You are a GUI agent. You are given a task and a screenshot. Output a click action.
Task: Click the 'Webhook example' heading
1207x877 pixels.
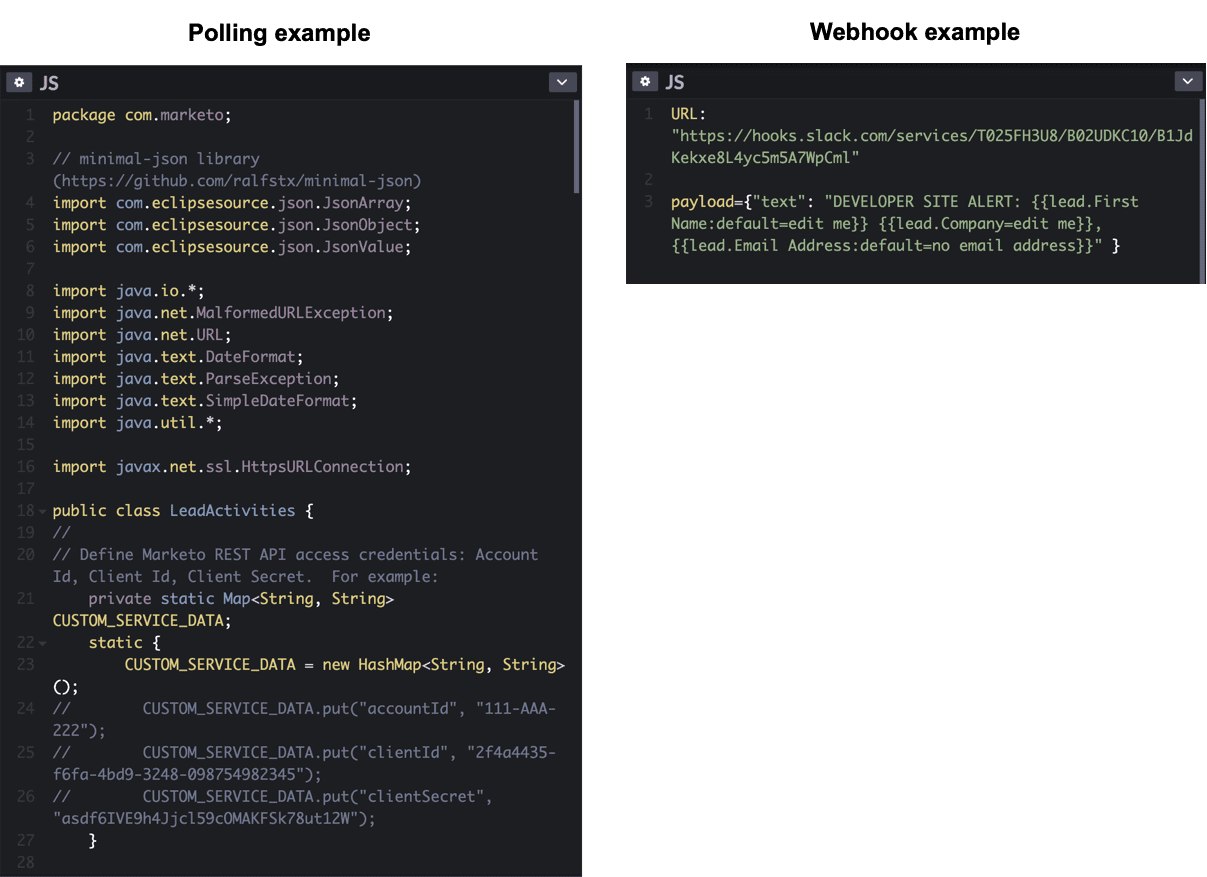[915, 32]
